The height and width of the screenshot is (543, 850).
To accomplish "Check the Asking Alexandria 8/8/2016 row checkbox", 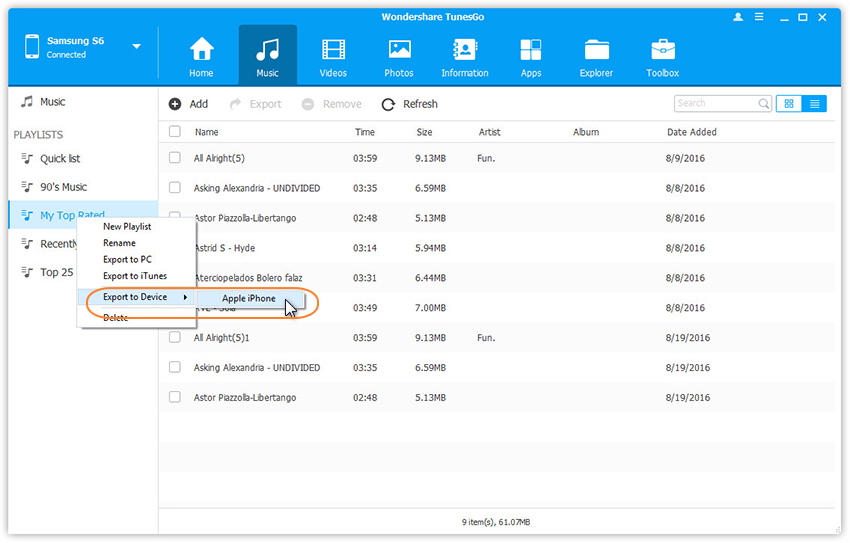I will pos(175,188).
